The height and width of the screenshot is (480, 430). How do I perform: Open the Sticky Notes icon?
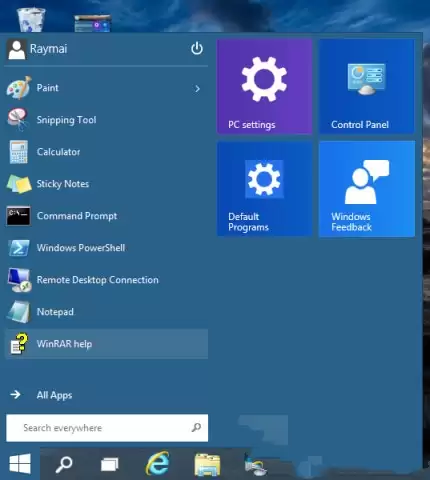pyautogui.click(x=19, y=184)
